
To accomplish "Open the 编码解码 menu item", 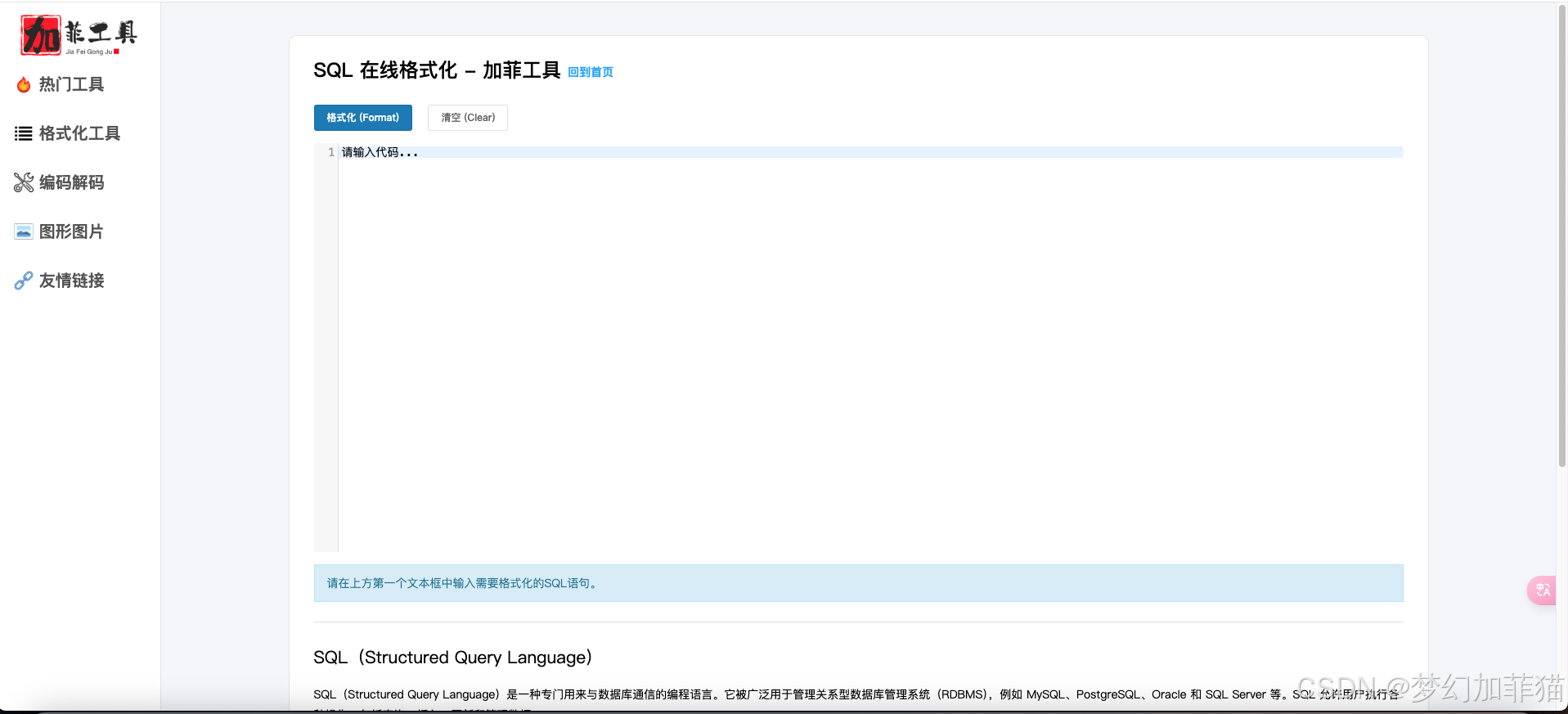I will [x=71, y=182].
